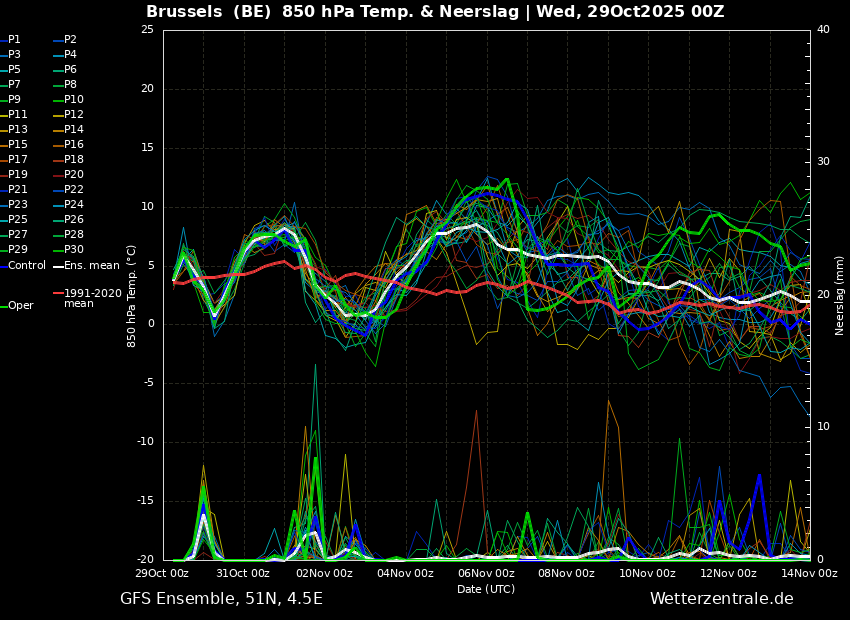Click the Neerslag (mm) axis title
This screenshot has height=620, width=850.
click(840, 295)
